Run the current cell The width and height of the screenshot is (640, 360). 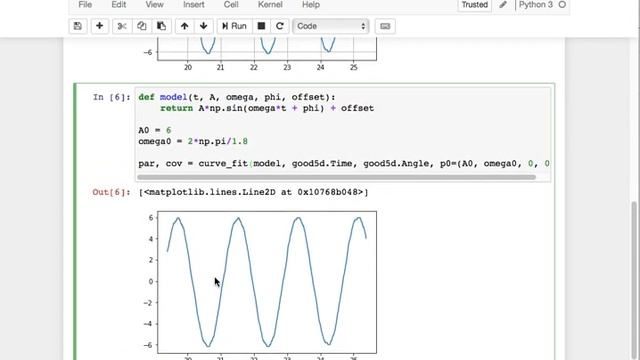click(x=234, y=26)
